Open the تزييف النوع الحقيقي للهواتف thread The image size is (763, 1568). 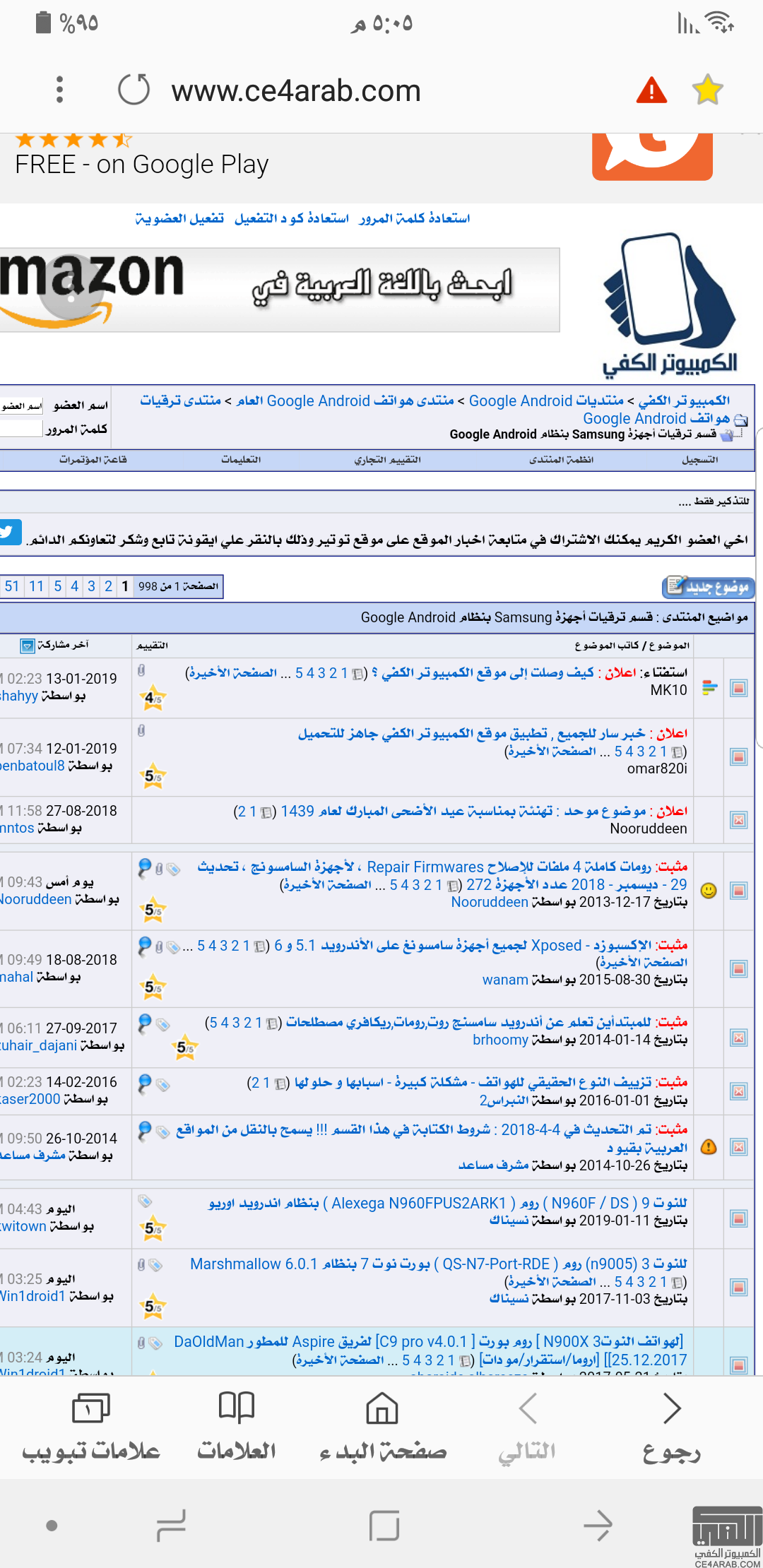coord(473,1083)
